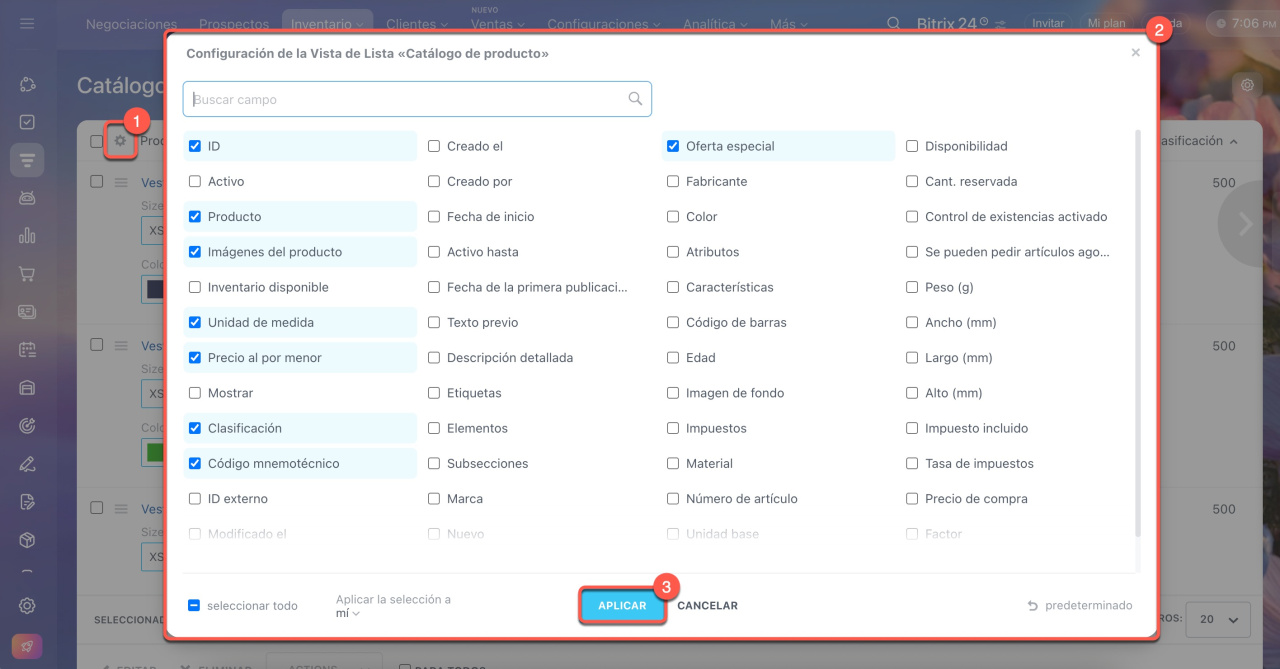Expand the 'Aplicar la selección a' dropdown
The width and height of the screenshot is (1280, 669).
point(348,613)
